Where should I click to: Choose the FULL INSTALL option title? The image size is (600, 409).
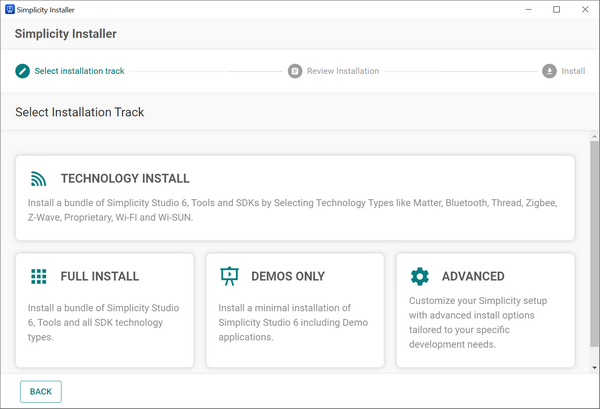pos(100,276)
